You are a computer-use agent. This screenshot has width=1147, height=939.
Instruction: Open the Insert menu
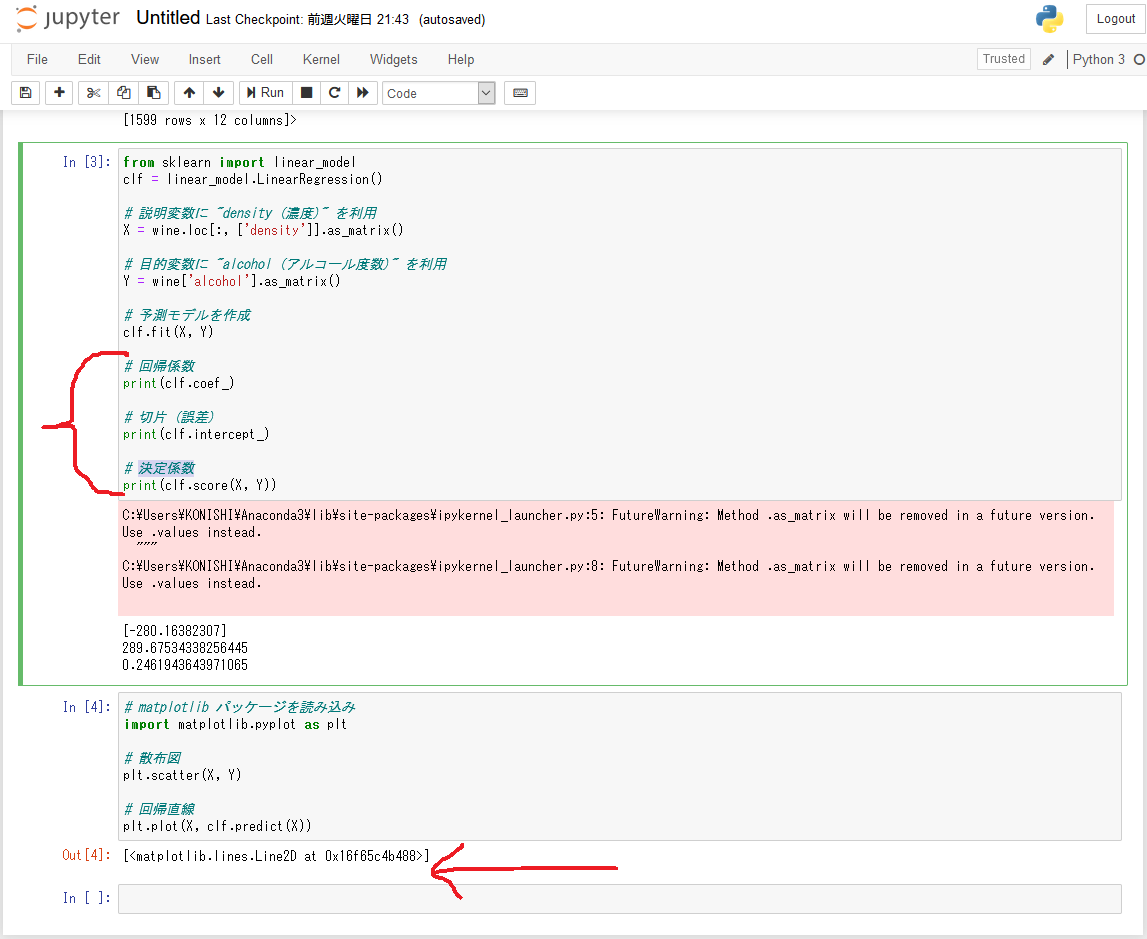(x=204, y=59)
